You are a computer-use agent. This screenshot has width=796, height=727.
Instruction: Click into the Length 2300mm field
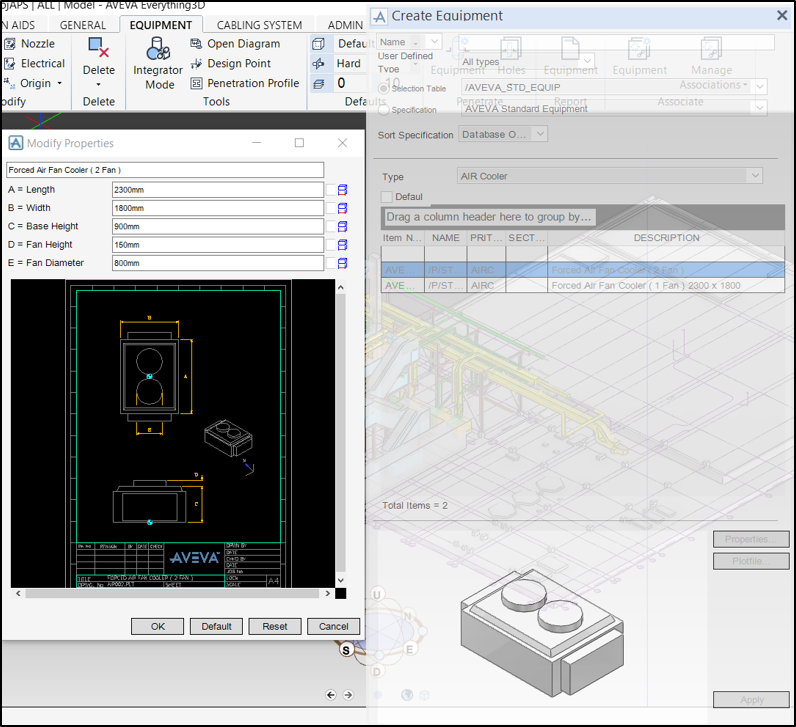[217, 190]
